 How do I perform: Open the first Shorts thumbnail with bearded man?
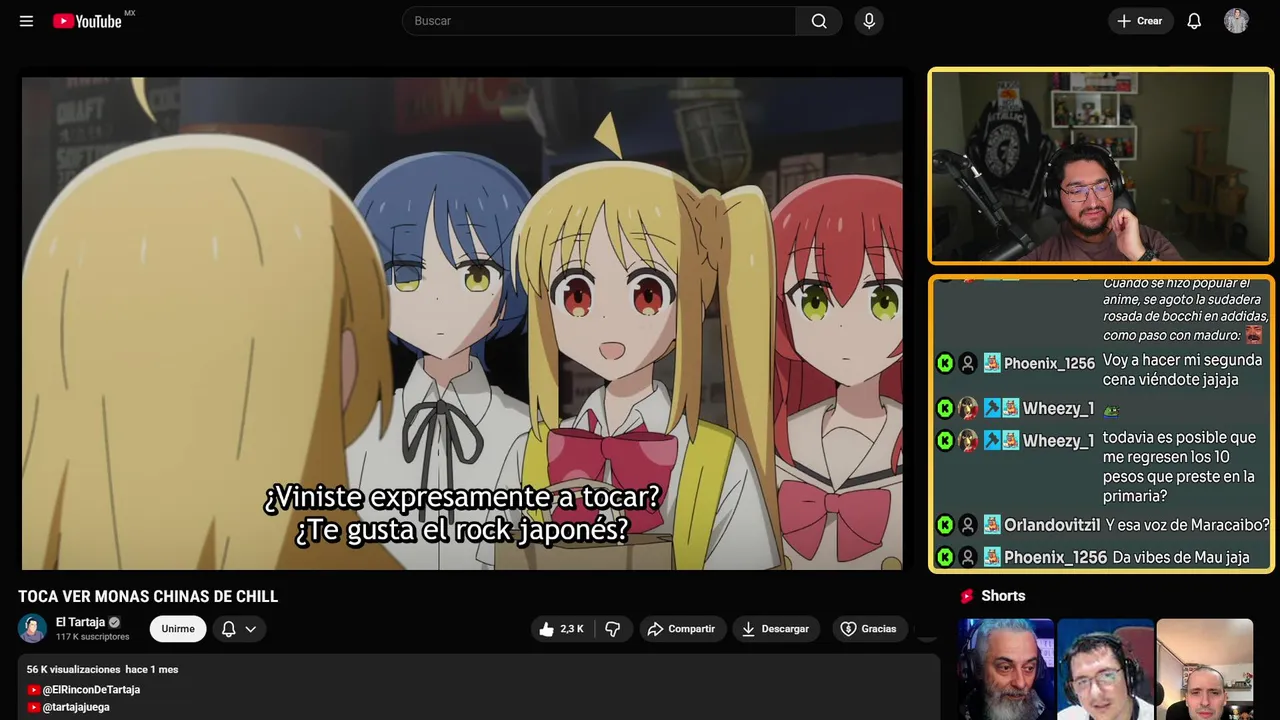coord(1006,669)
